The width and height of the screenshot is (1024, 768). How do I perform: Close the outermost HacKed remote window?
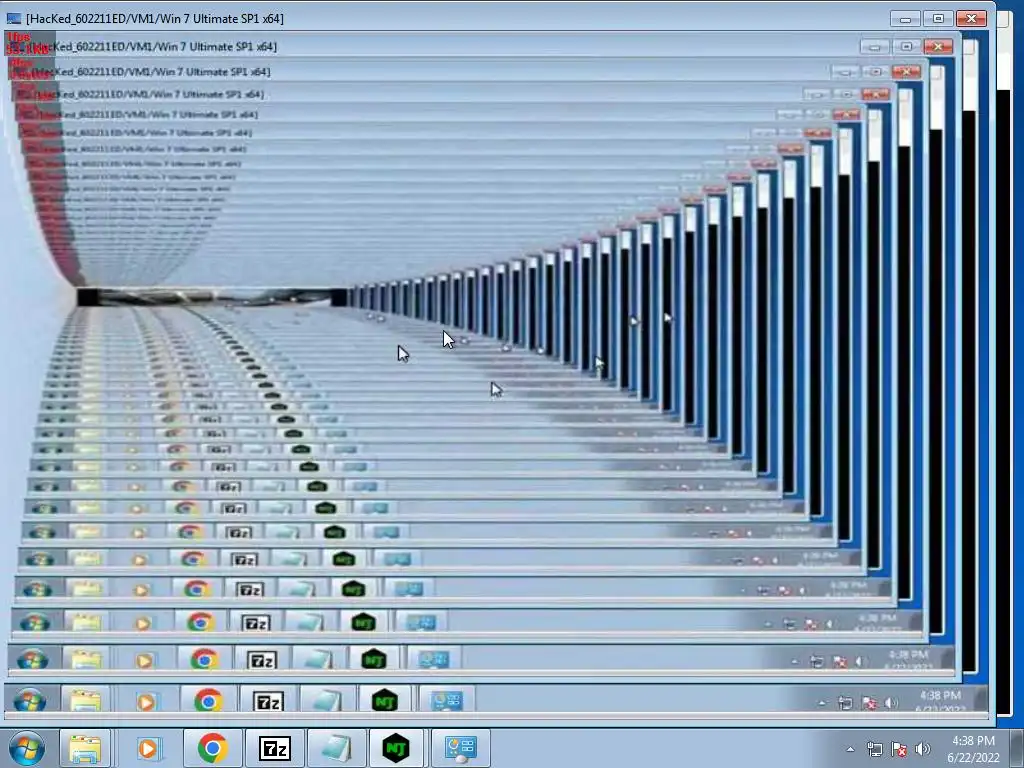click(972, 19)
